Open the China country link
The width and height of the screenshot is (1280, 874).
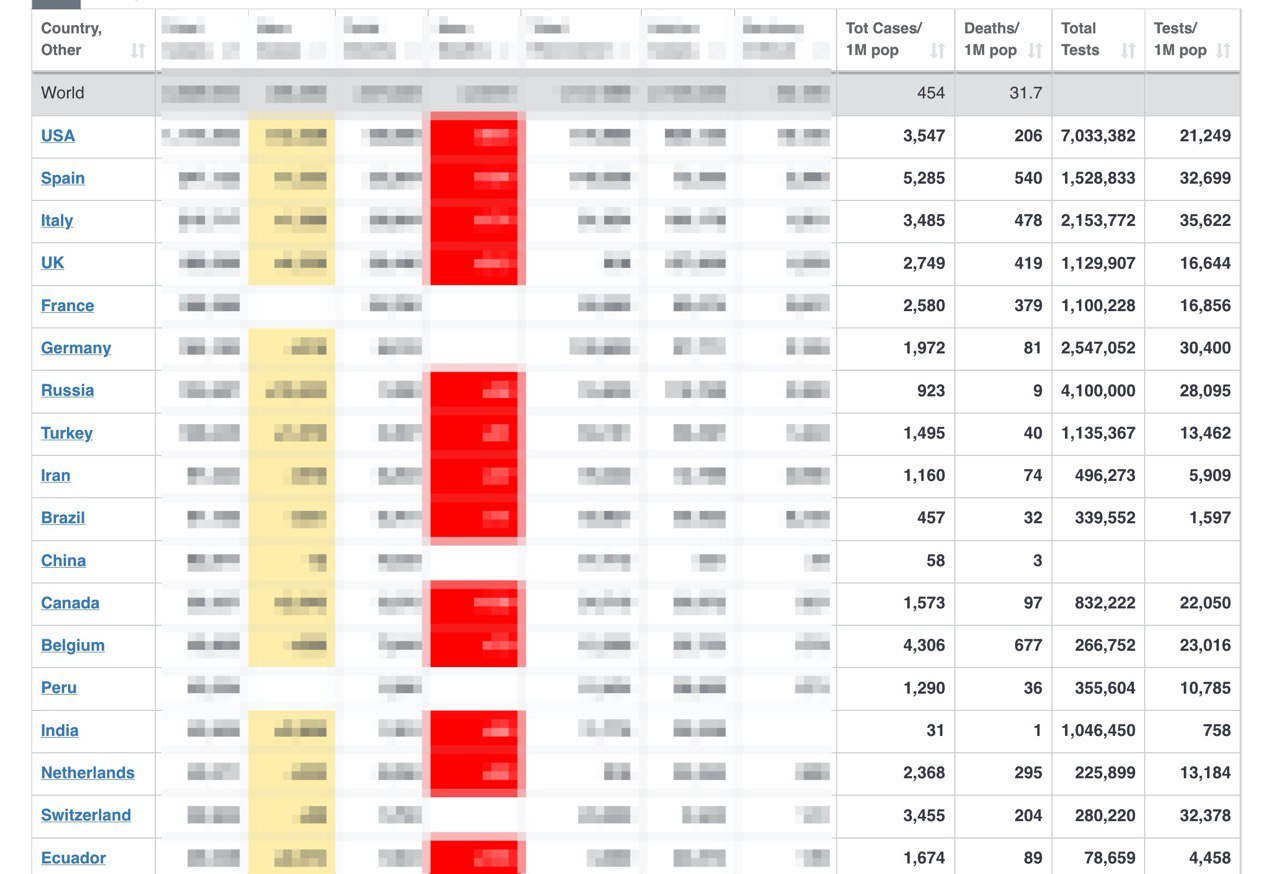tap(63, 561)
